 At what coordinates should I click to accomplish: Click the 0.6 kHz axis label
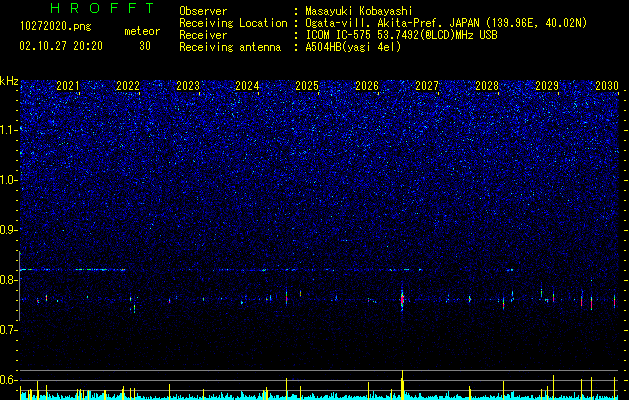(x=8, y=380)
